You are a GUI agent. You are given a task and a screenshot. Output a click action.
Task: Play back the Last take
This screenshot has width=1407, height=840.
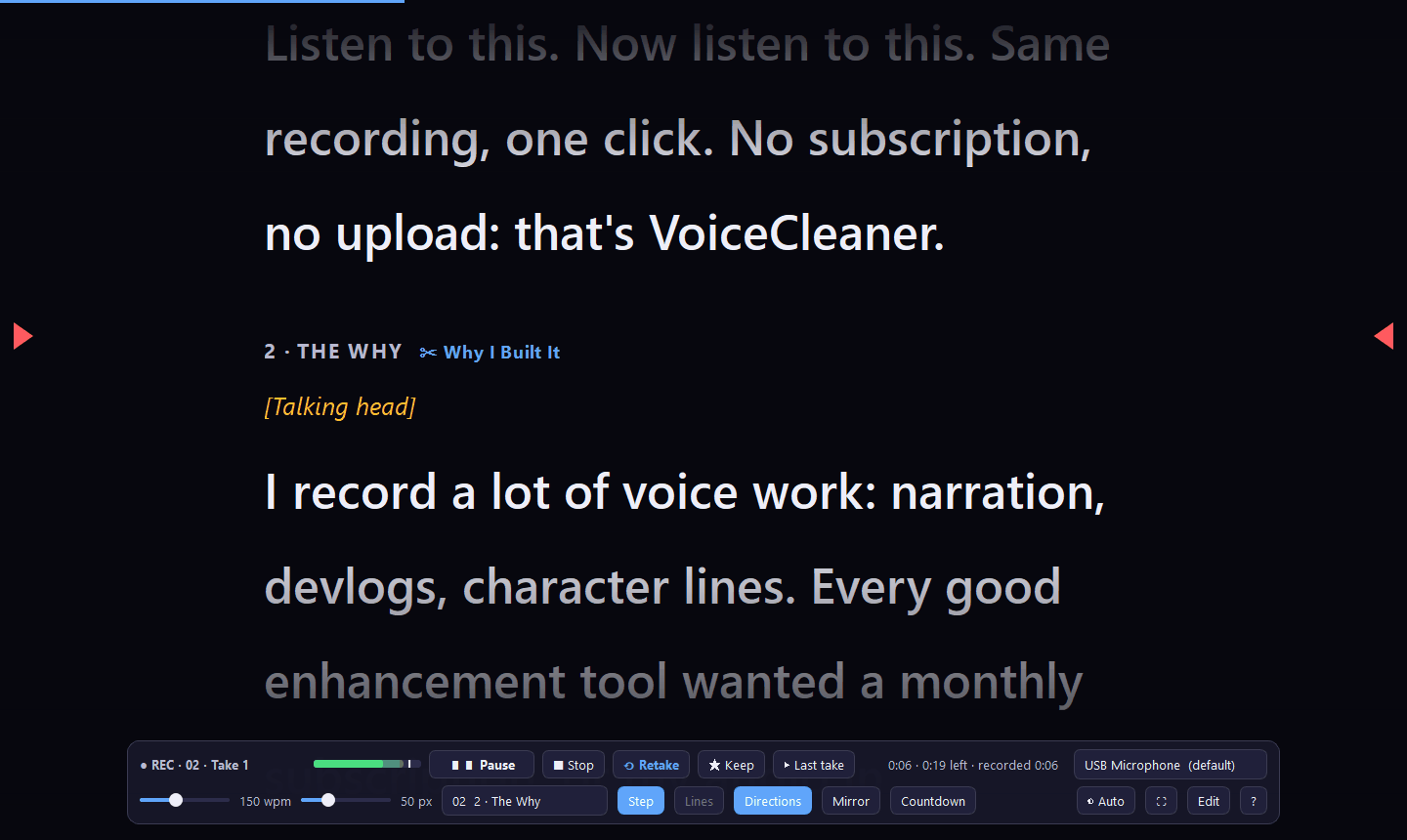pos(814,765)
